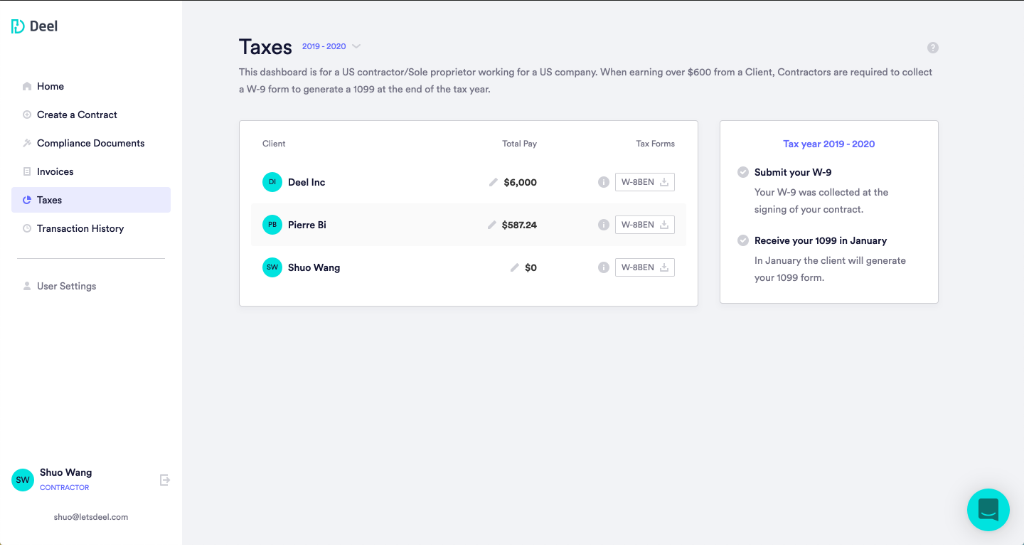Click the Receive your 1099 check icon

(x=743, y=240)
